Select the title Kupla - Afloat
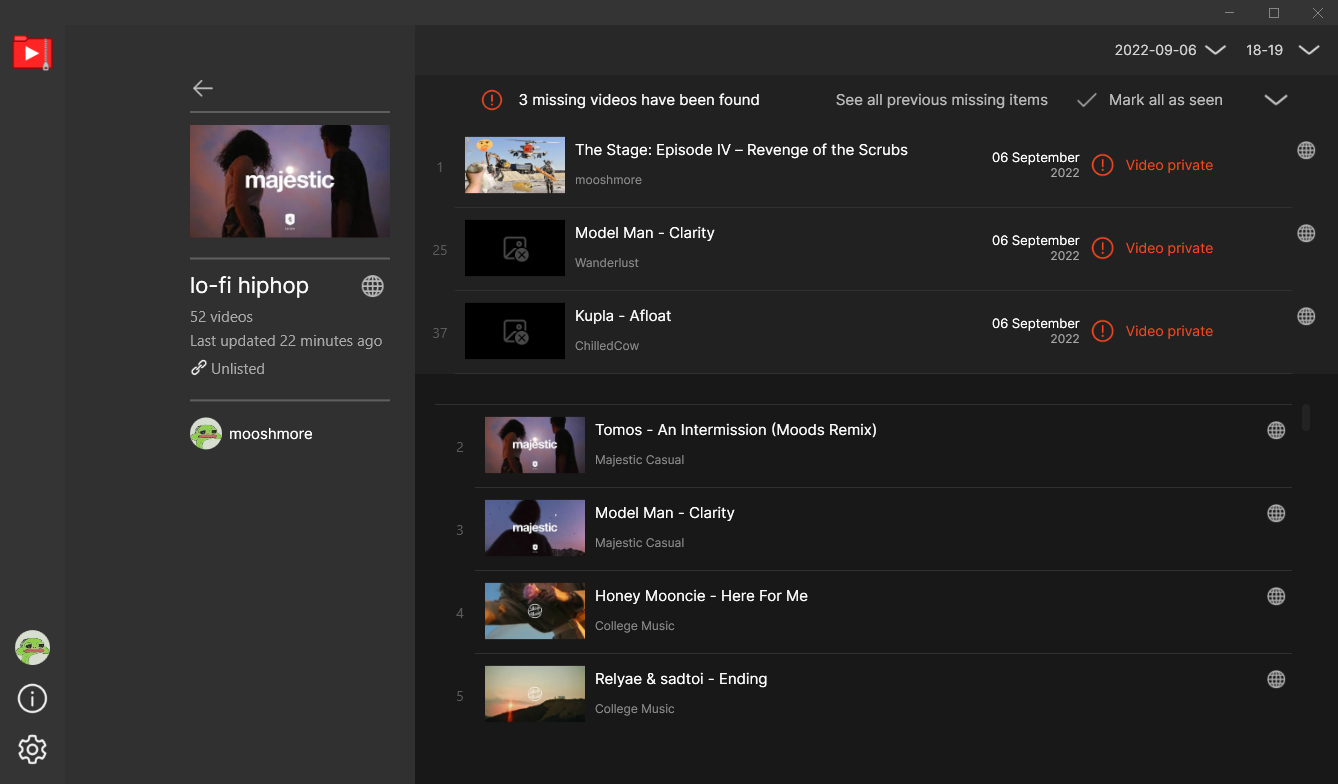 click(623, 316)
